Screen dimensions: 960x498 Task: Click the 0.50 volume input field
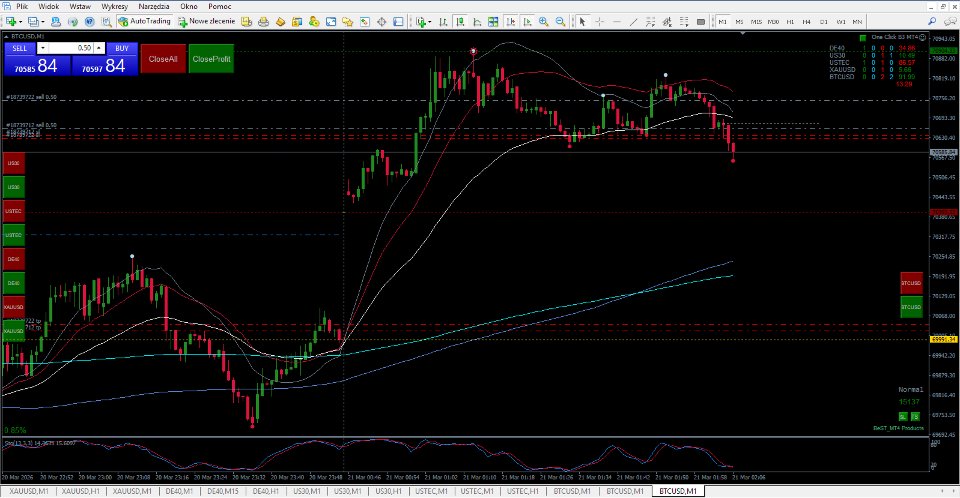click(x=70, y=48)
